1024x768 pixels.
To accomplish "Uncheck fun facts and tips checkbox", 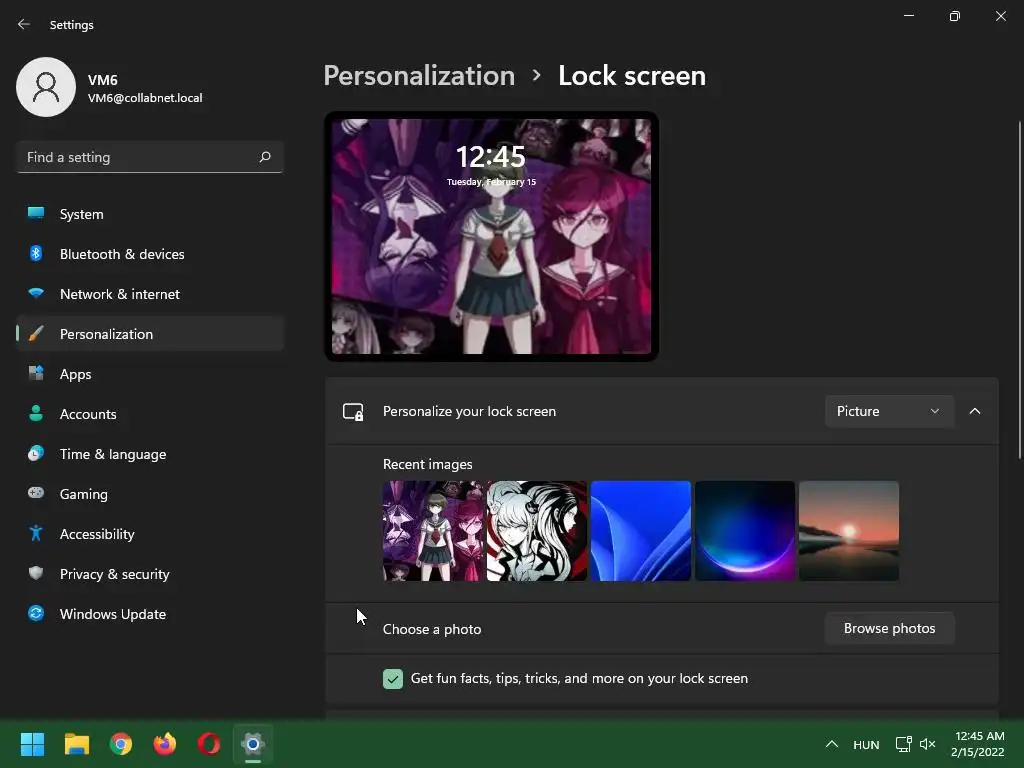I will coord(392,679).
